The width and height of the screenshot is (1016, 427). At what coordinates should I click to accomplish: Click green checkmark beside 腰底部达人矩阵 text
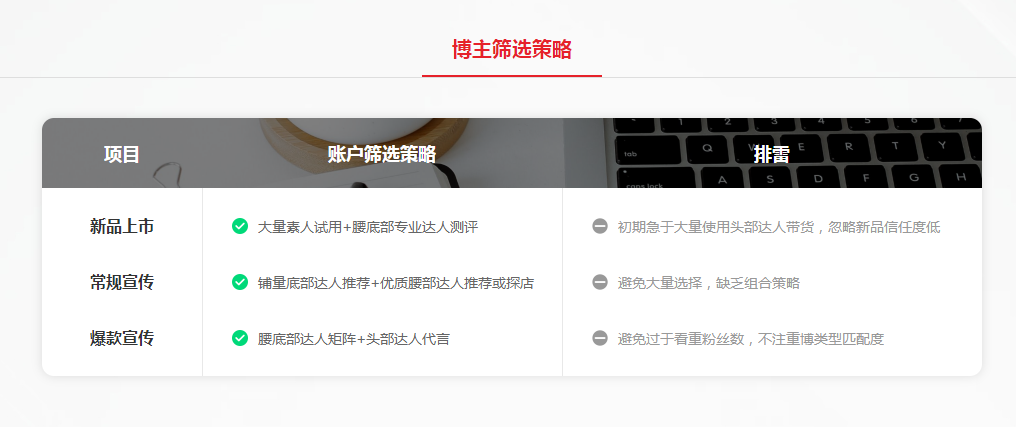tap(240, 338)
